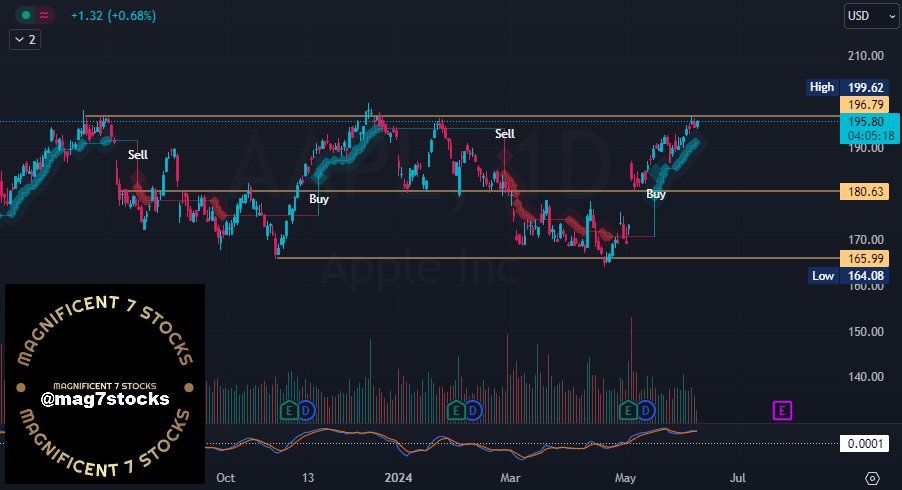
Task: Open chart settings gear in bottom corner
Action: pos(872,478)
